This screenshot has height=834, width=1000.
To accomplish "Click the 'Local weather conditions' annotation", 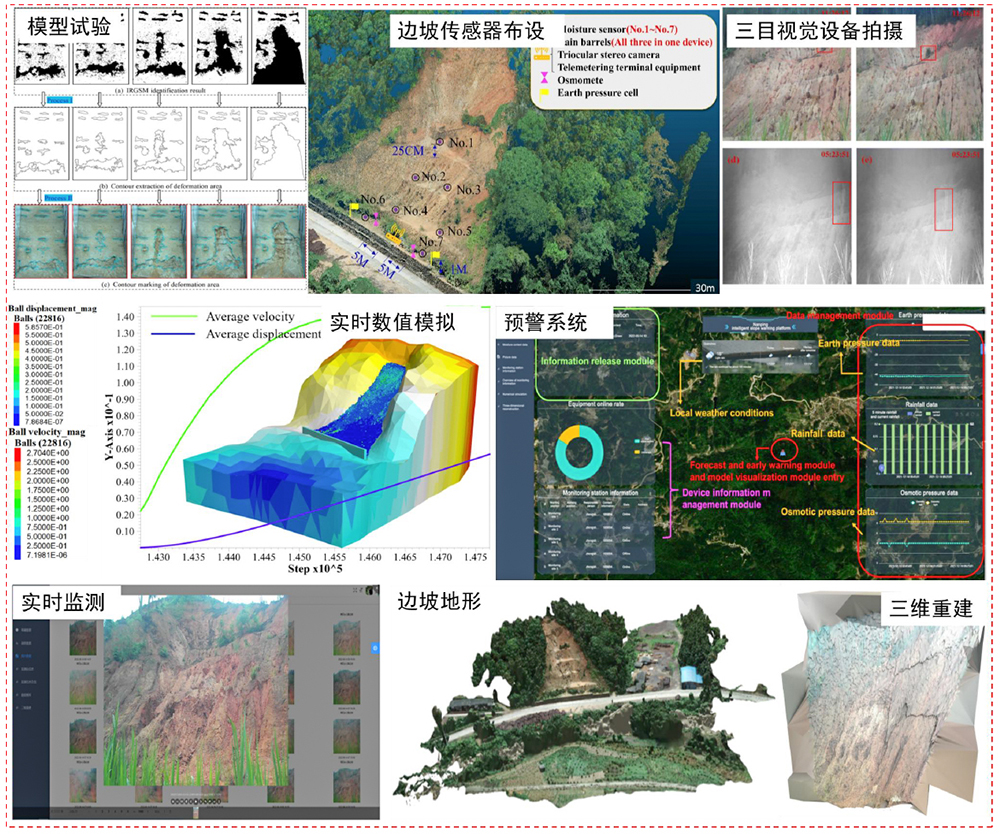I will (721, 413).
